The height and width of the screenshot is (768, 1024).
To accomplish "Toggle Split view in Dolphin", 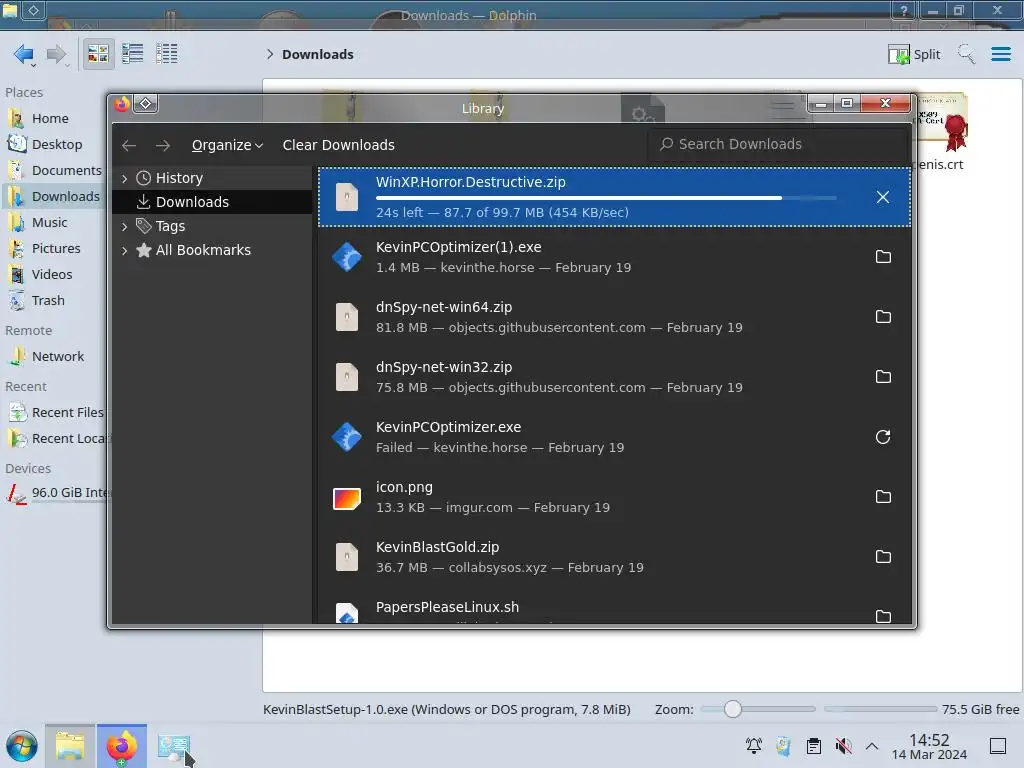I will [x=914, y=54].
